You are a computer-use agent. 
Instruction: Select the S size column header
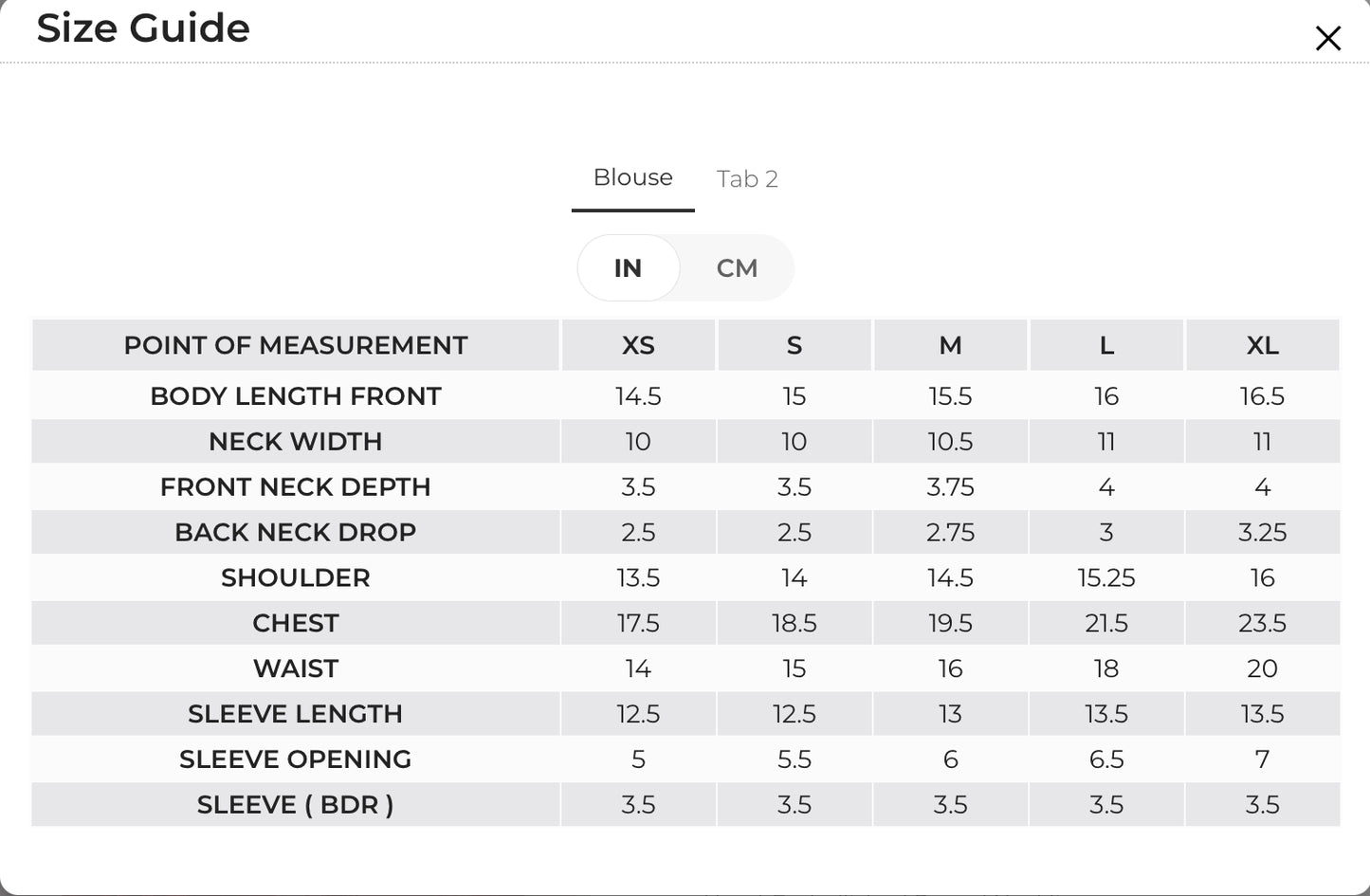pyautogui.click(x=795, y=345)
